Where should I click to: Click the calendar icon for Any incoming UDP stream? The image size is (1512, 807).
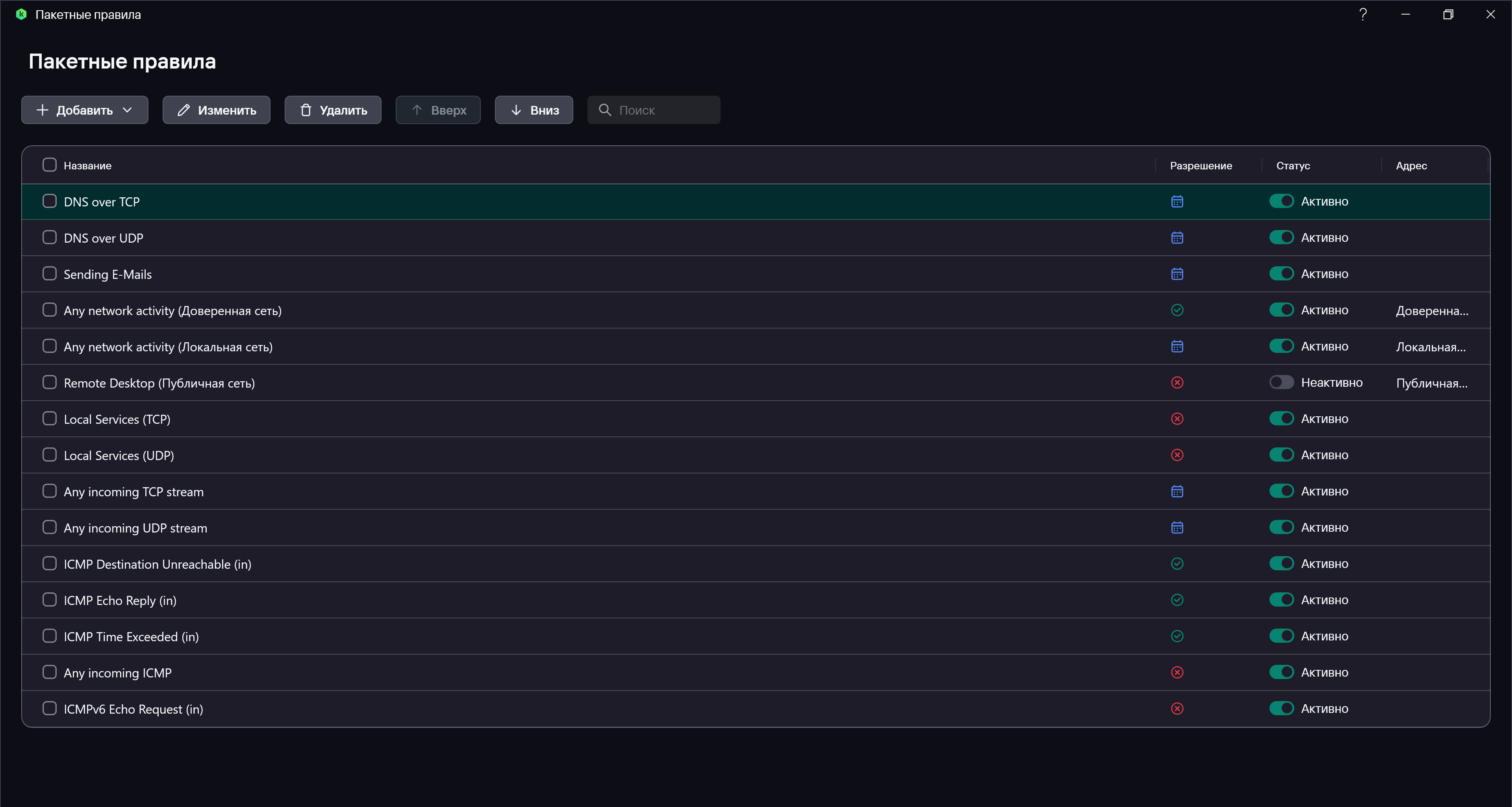tap(1177, 528)
